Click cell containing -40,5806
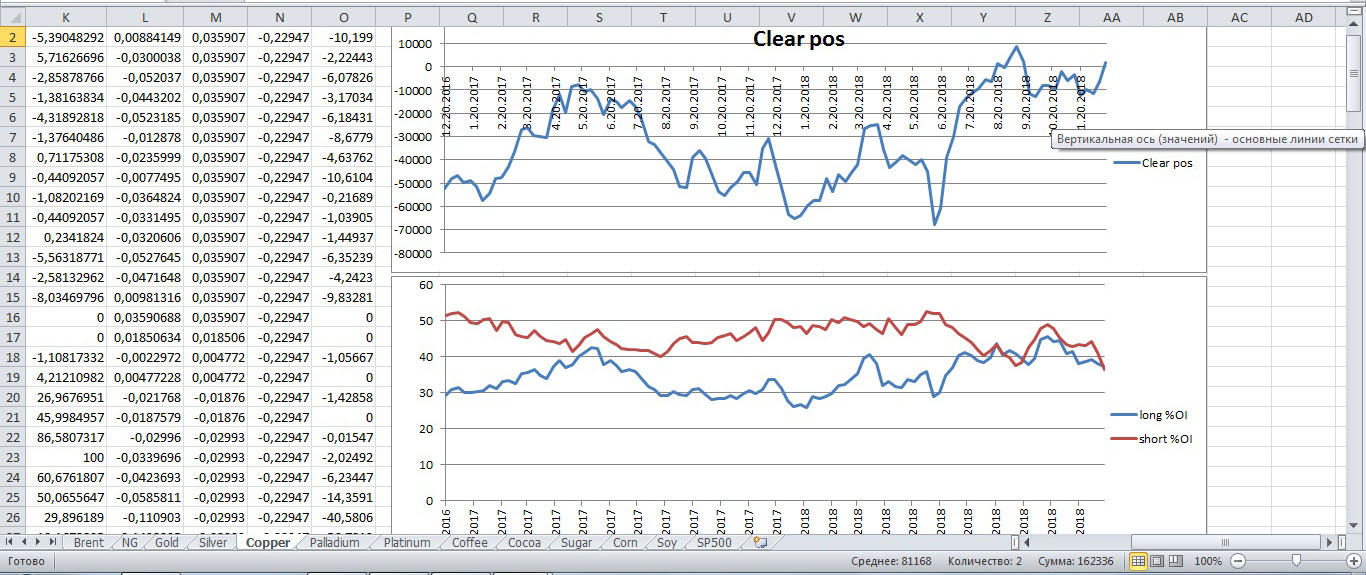1366x575 pixels. tap(343, 517)
